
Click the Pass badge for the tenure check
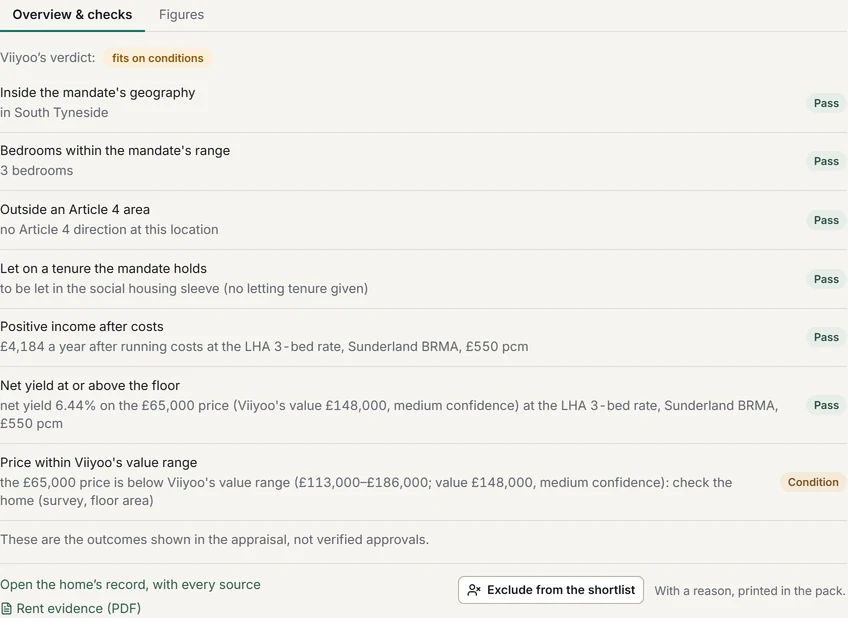pos(826,279)
